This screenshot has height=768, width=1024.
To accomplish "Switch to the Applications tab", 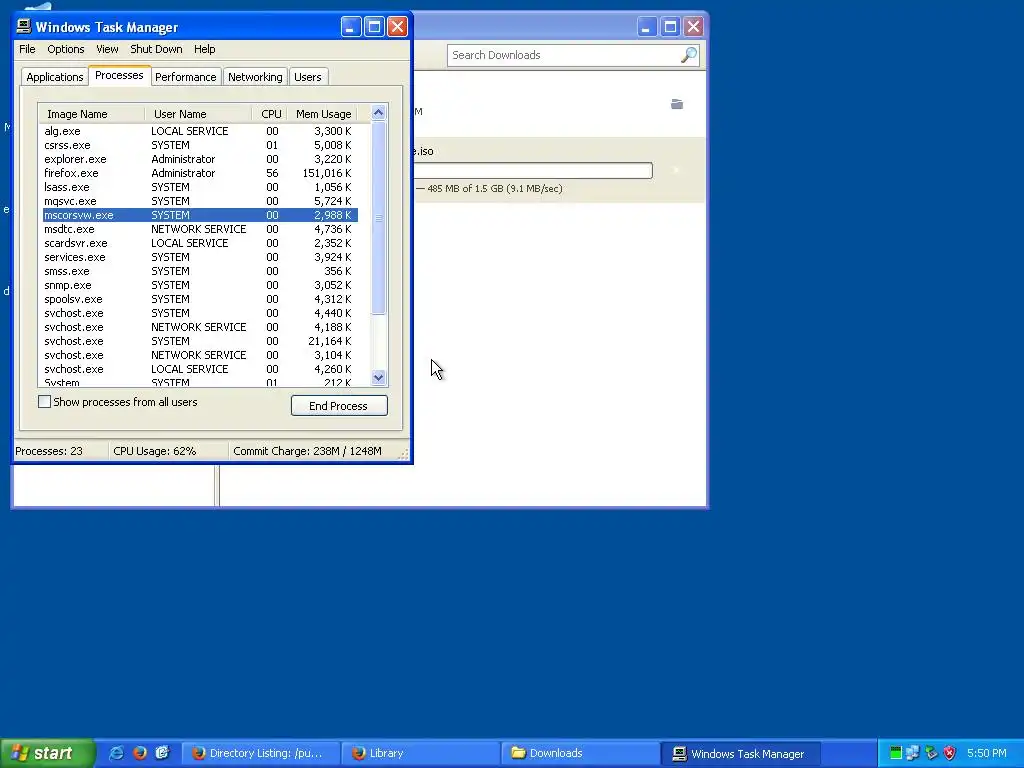I will [x=55, y=77].
